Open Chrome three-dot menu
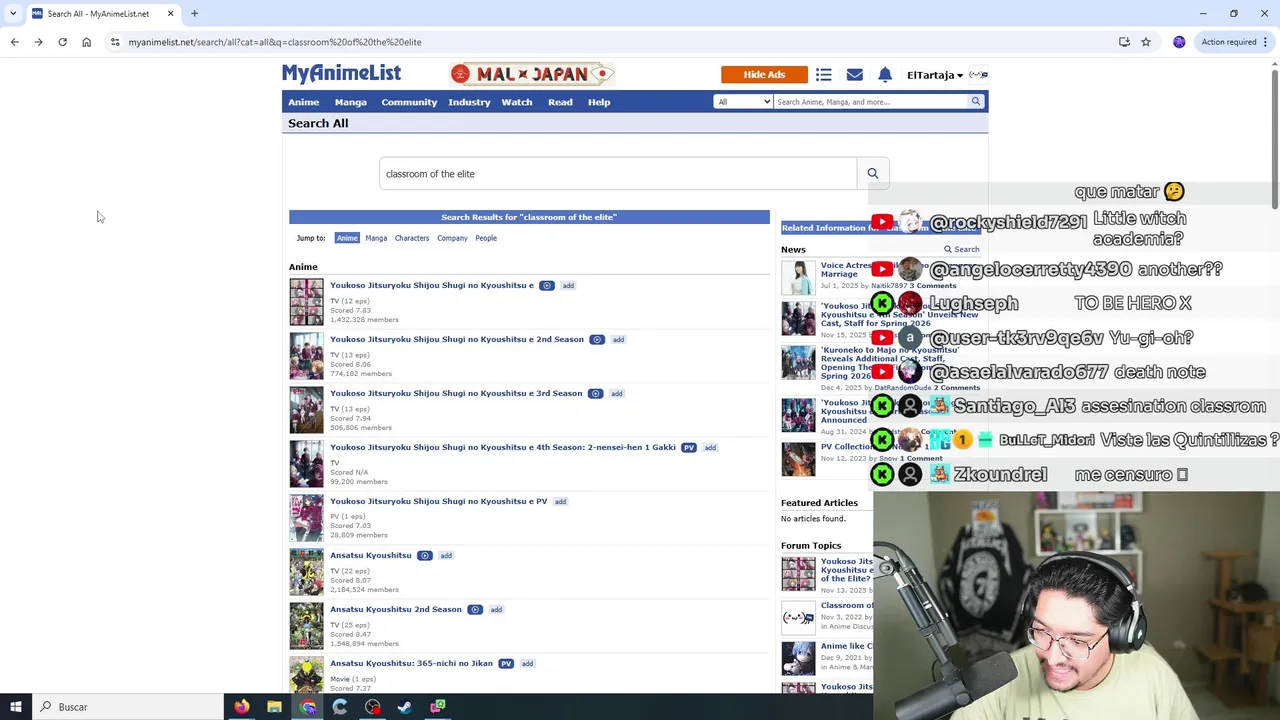Screen dimensions: 1280x720 coord(1265,42)
